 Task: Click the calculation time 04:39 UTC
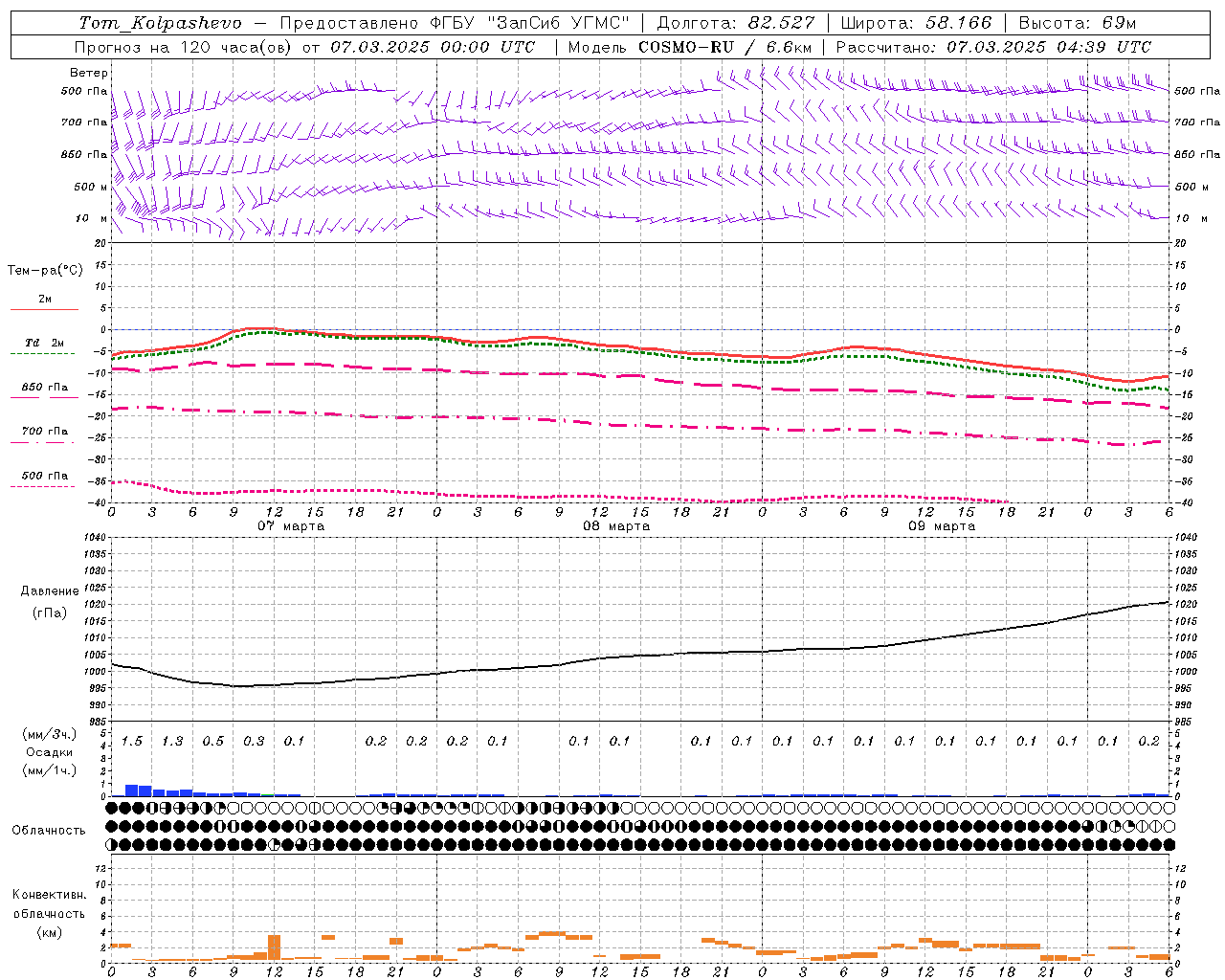click(1103, 47)
